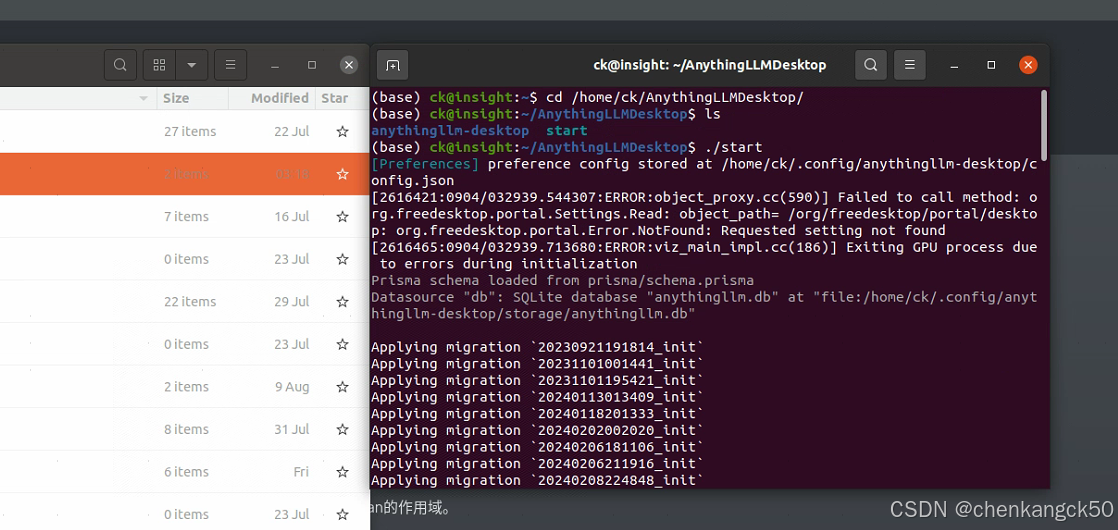This screenshot has height=530, width=1118.
Task: Star the row modified 16 Jul
Action: click(x=342, y=216)
